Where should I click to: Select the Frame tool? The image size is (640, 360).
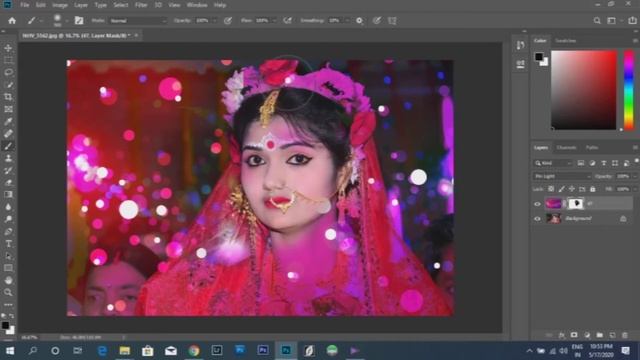click(x=8, y=109)
